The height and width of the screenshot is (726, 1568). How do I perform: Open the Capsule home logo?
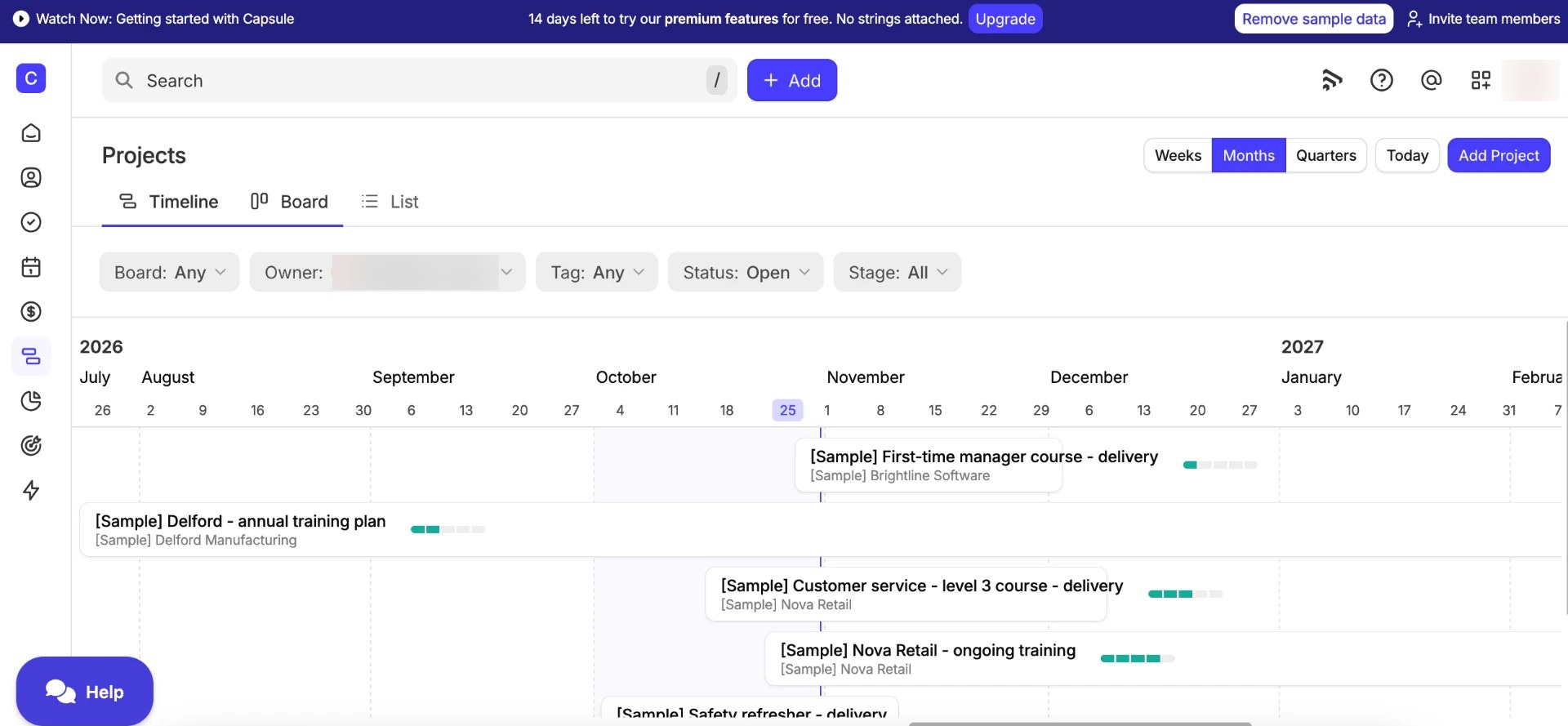[31, 78]
